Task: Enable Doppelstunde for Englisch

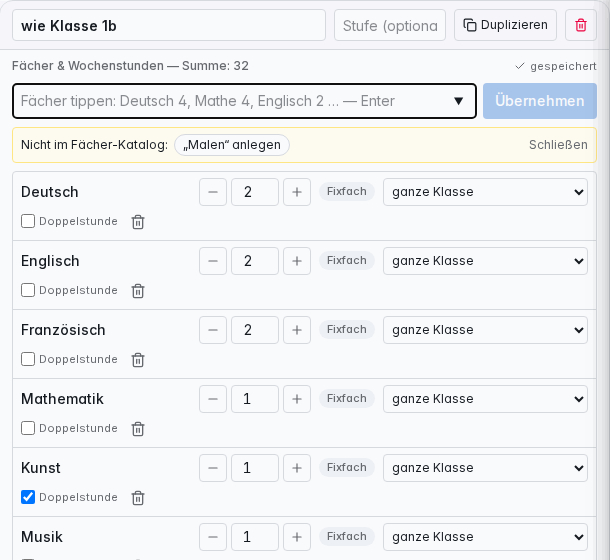Action: click(x=28, y=290)
